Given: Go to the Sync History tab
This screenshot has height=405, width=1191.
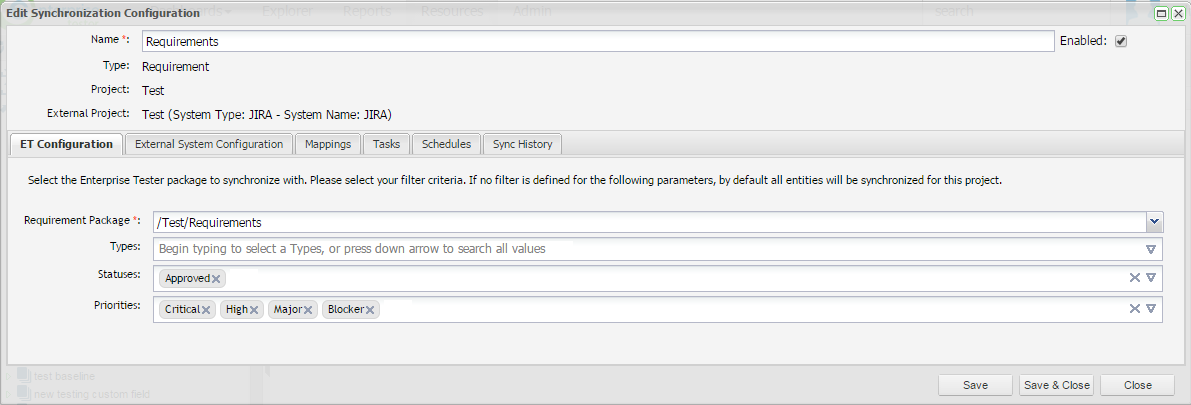Looking at the screenshot, I should point(522,144).
